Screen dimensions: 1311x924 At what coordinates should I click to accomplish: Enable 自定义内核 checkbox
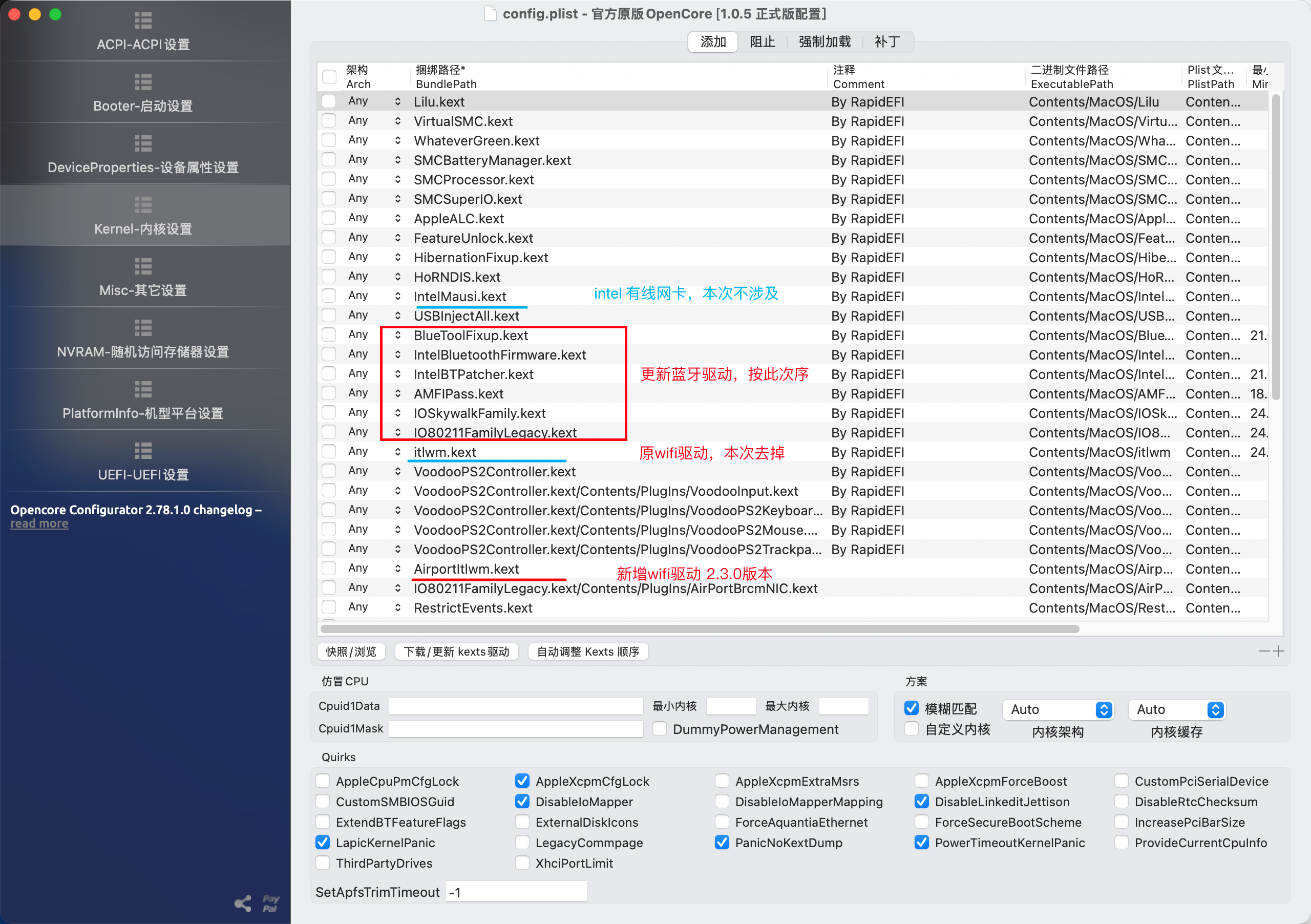coord(912,728)
